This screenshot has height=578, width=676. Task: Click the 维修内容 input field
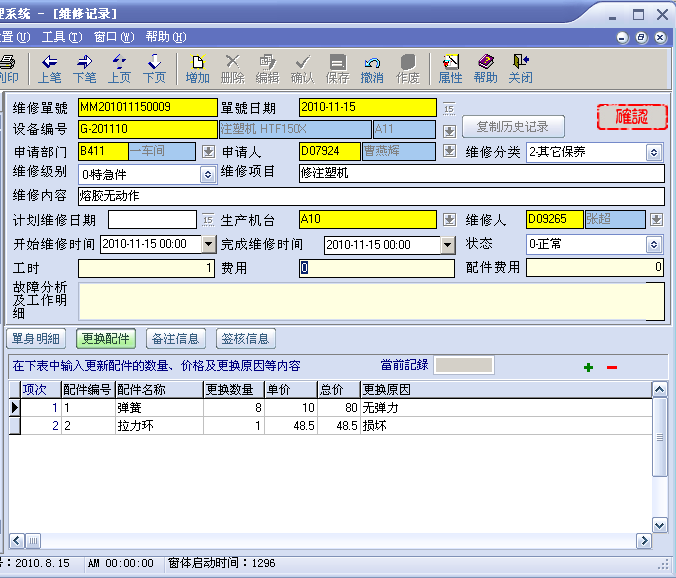click(x=370, y=196)
